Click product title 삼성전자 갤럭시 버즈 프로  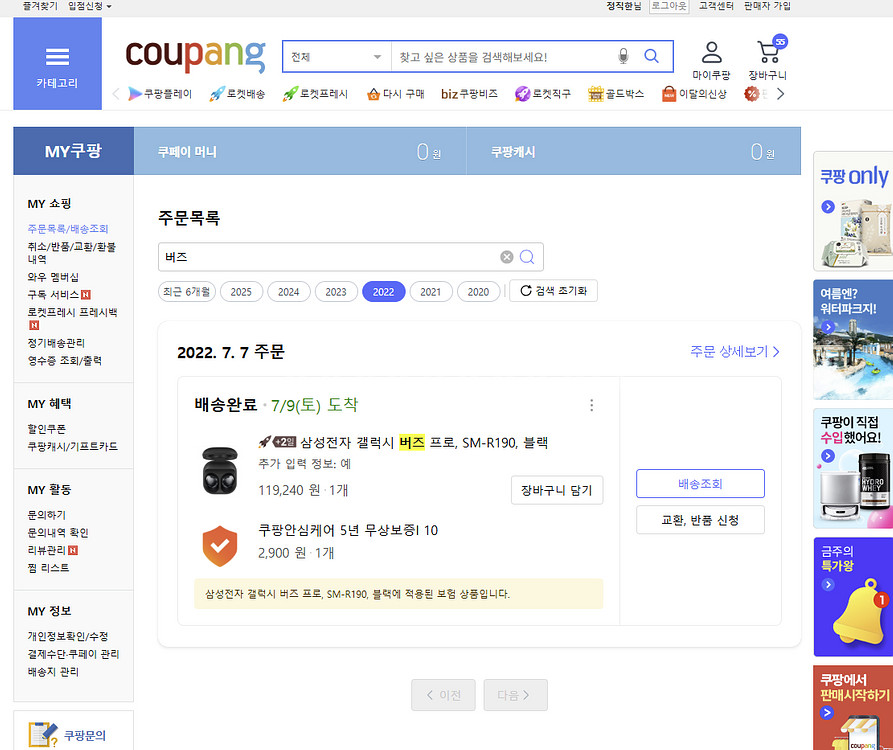424,443
